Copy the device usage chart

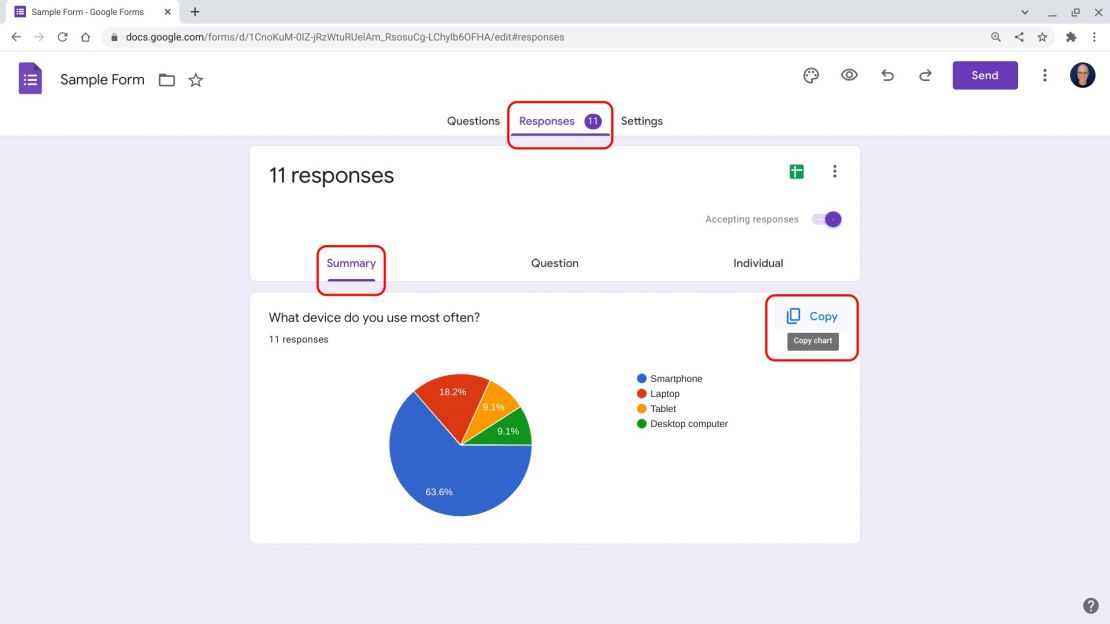coord(812,315)
